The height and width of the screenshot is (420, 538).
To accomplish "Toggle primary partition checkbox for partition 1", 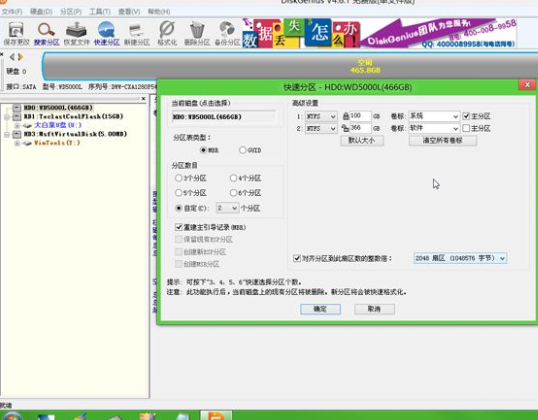I will (466, 116).
